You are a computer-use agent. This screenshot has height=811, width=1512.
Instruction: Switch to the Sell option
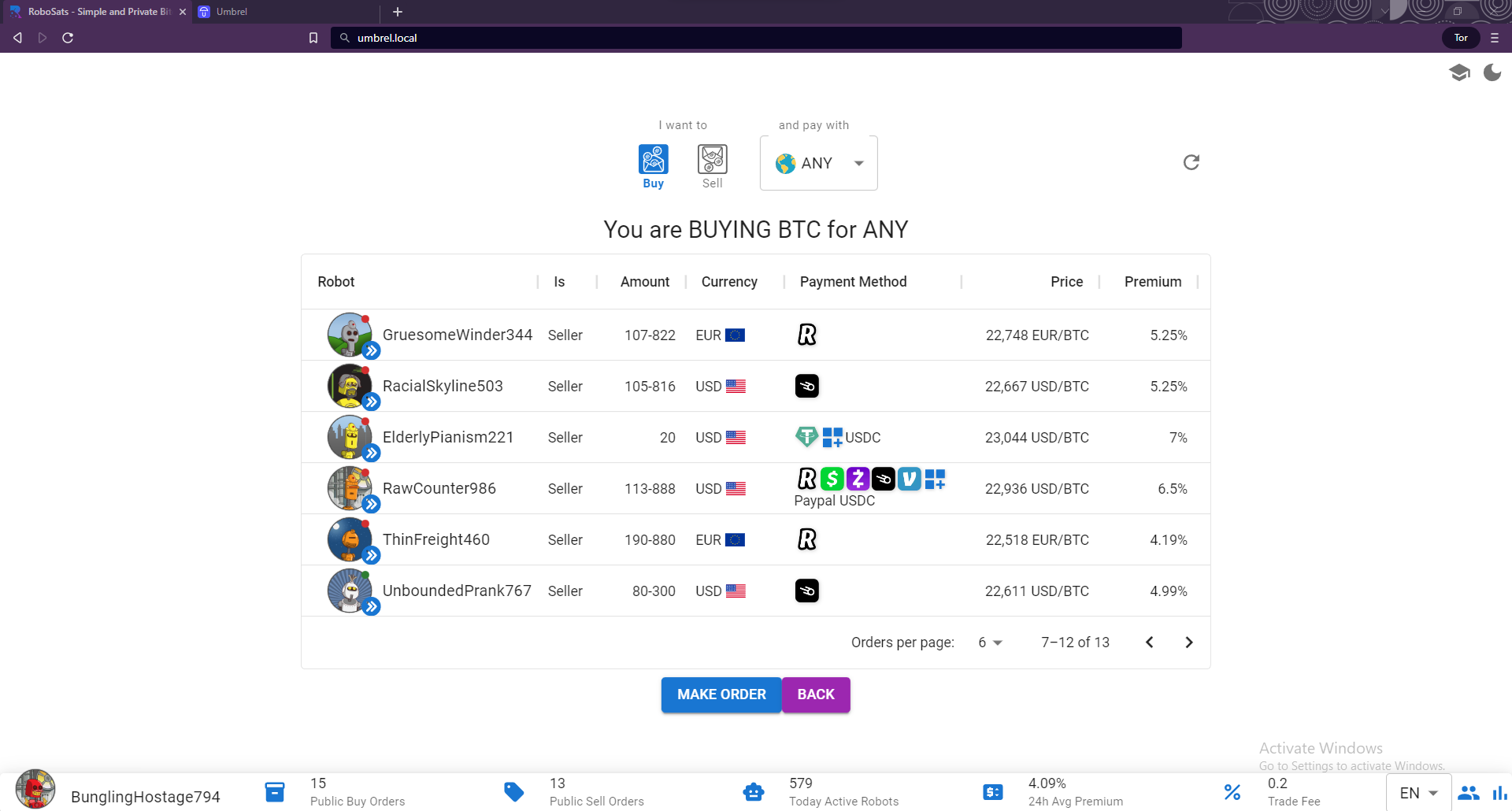[x=712, y=165]
